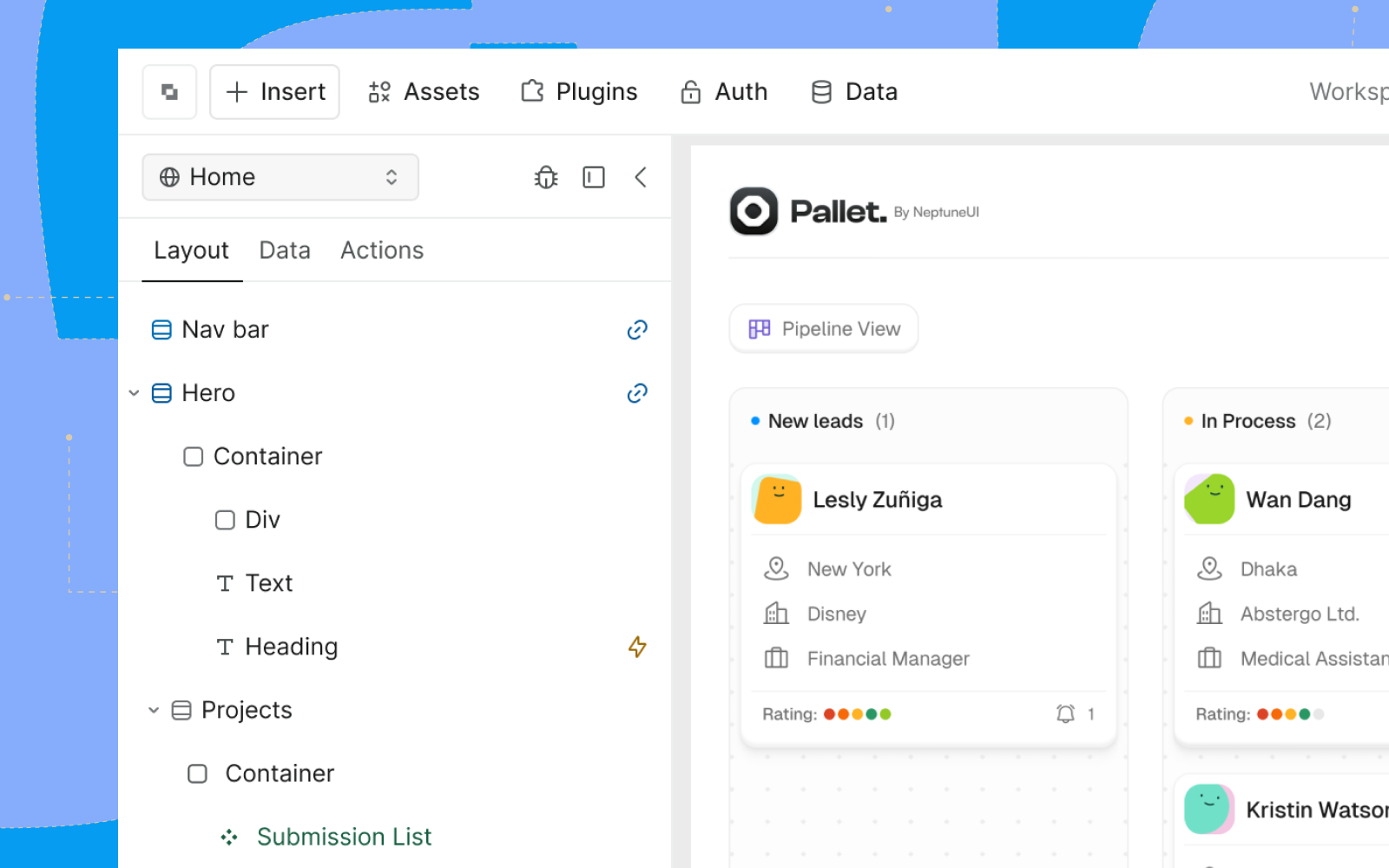Click the link icon beside Hero
Viewport: 1389px width, 868px height.
pyautogui.click(x=637, y=393)
